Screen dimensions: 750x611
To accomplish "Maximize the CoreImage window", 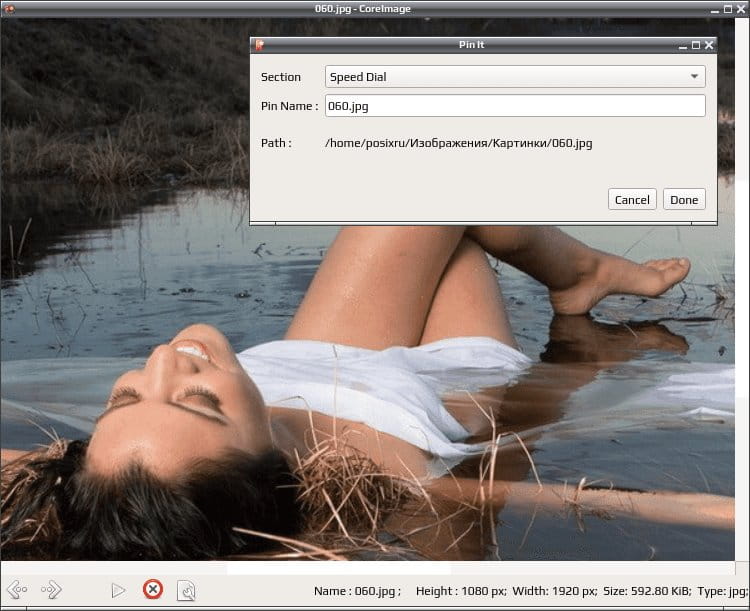I will click(x=728, y=9).
